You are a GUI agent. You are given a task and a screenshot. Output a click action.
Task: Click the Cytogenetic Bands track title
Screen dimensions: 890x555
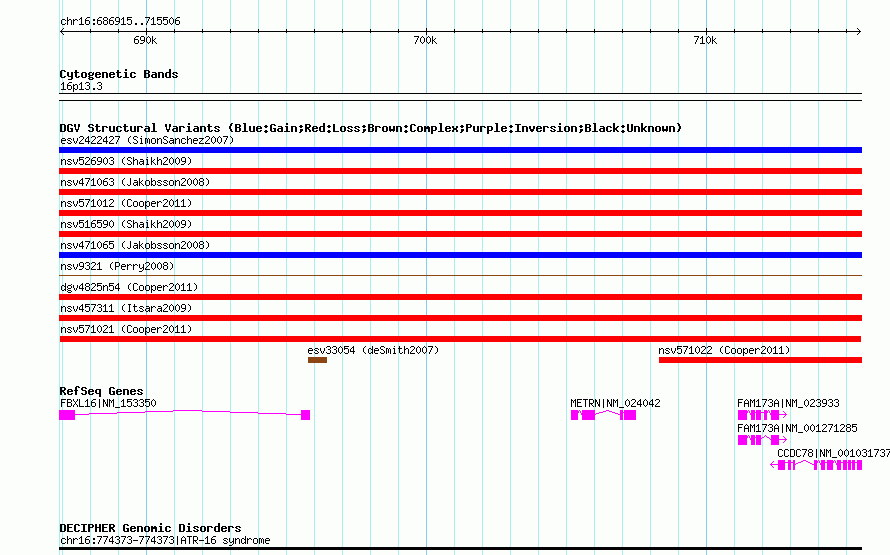click(119, 74)
